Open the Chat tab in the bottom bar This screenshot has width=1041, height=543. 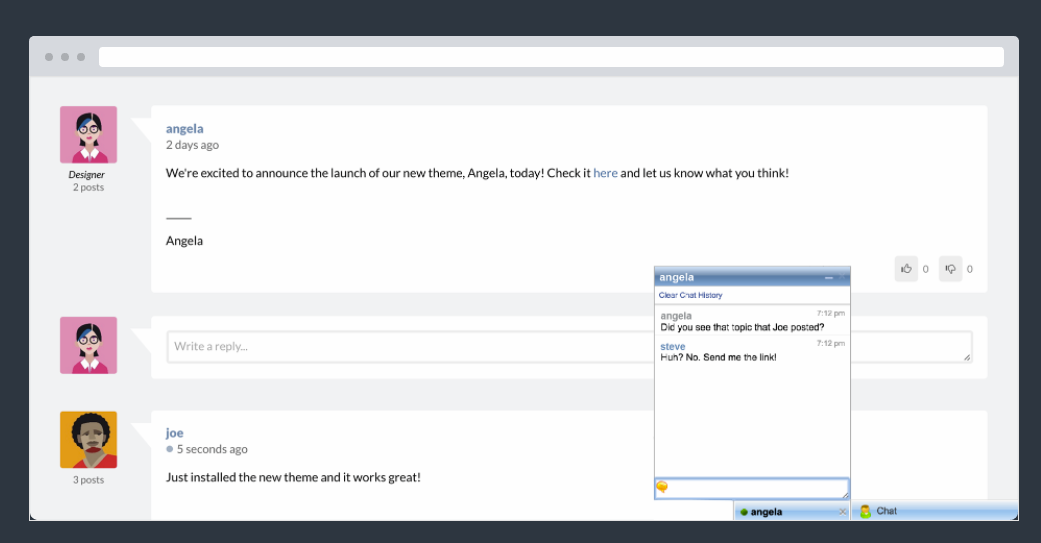point(934,511)
